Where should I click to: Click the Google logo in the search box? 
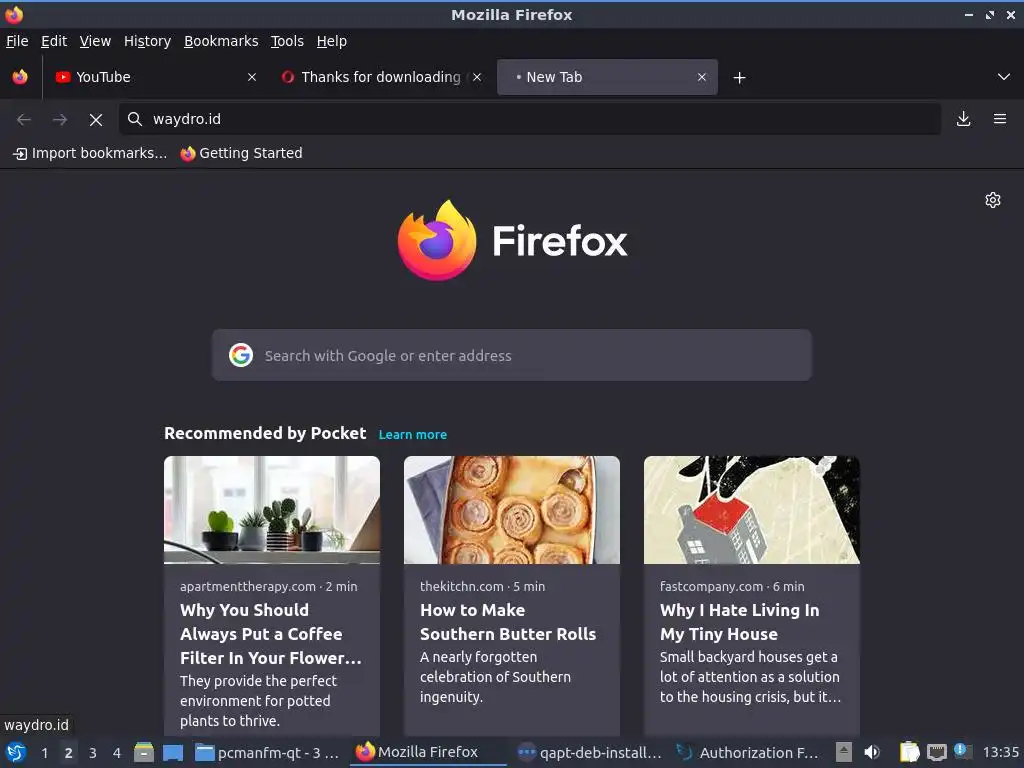pyautogui.click(x=241, y=355)
